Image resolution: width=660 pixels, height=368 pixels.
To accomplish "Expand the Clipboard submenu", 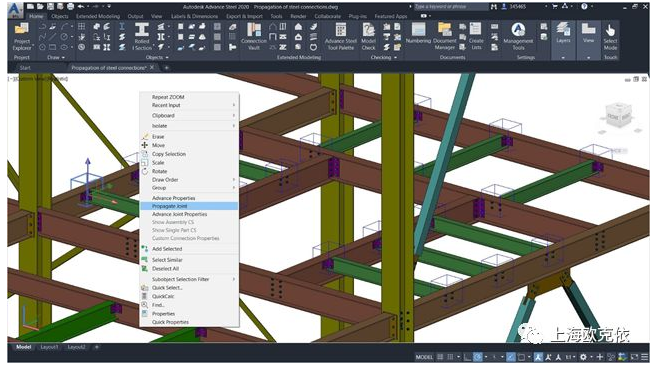I will [189, 115].
